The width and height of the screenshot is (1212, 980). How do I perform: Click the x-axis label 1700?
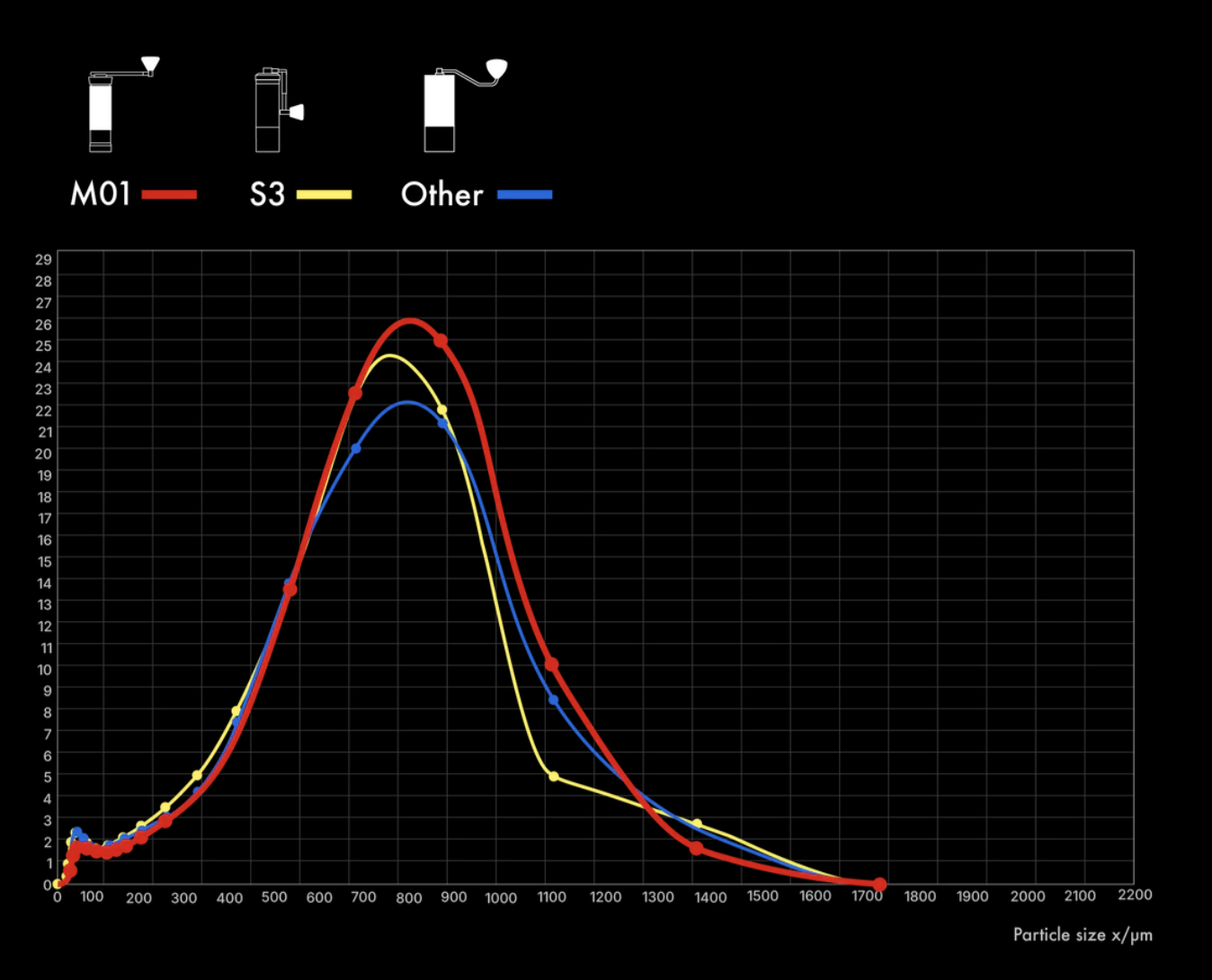pyautogui.click(x=868, y=896)
